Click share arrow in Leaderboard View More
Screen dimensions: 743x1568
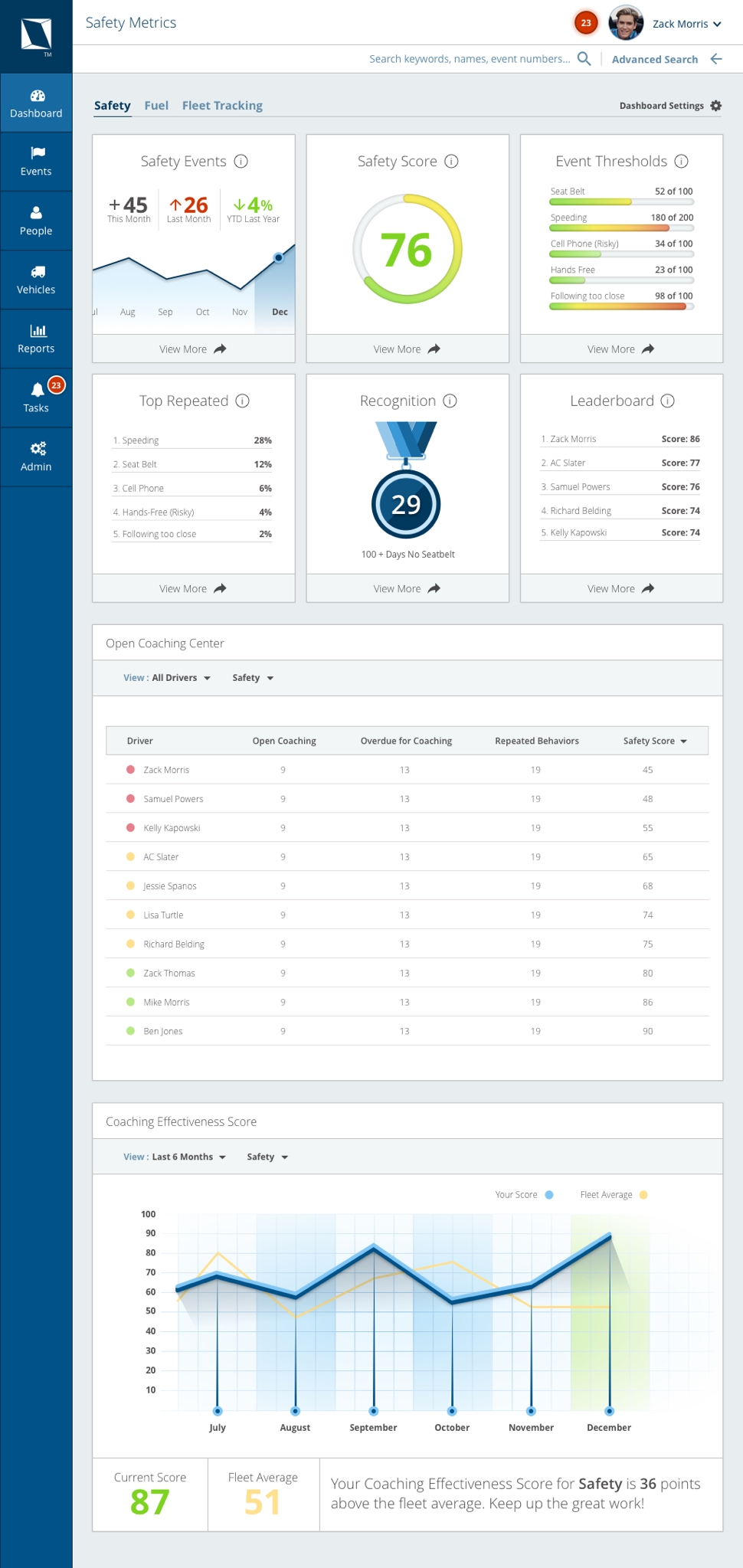(x=647, y=589)
